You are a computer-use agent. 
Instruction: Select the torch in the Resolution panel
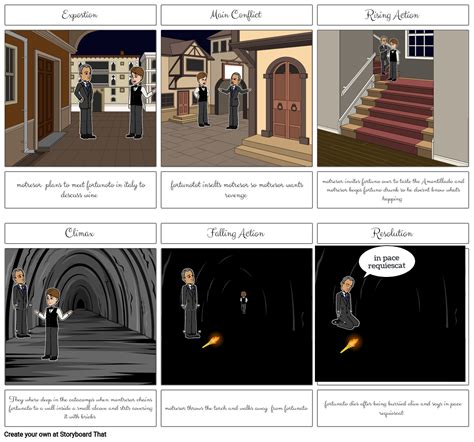coord(350,344)
